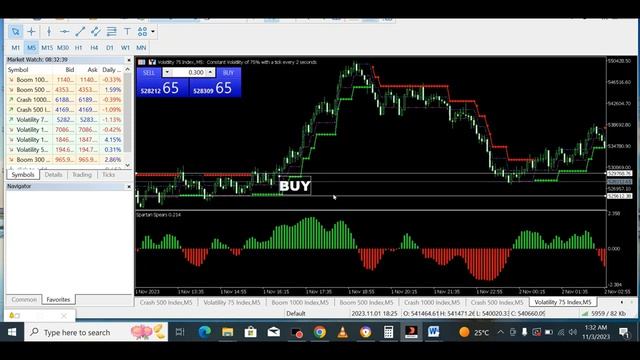Viewport: 640px width, 360px height.
Task: Open the first Crash 500 Index,M5 chart tab
Action: click(x=166, y=302)
